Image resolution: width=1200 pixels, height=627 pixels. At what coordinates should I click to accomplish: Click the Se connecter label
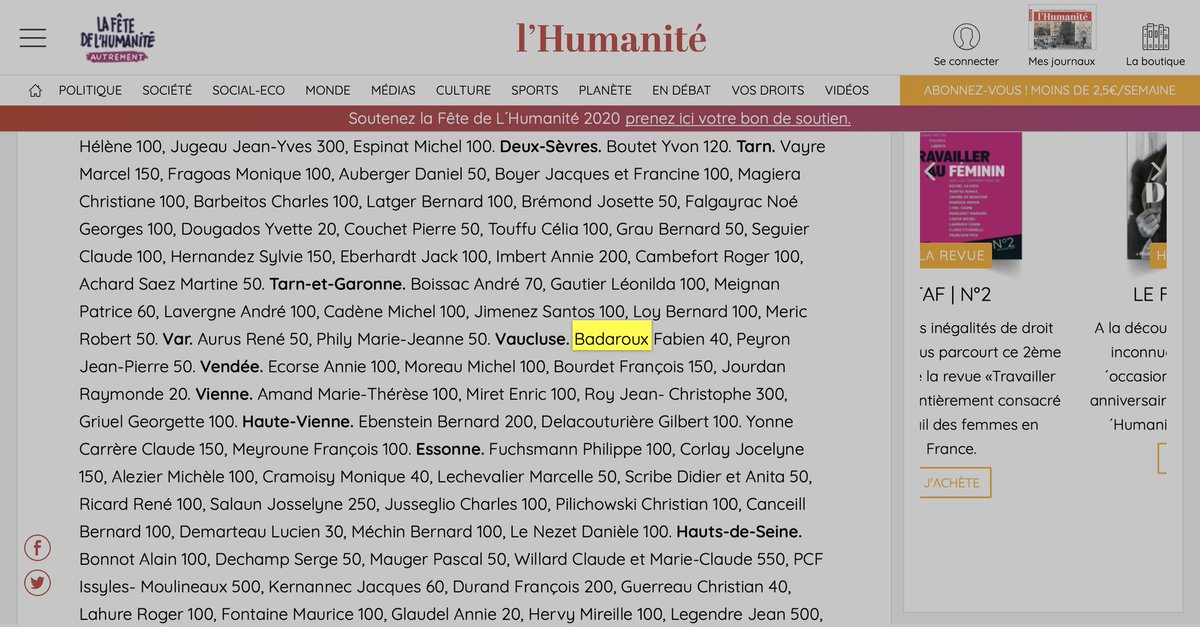(966, 61)
